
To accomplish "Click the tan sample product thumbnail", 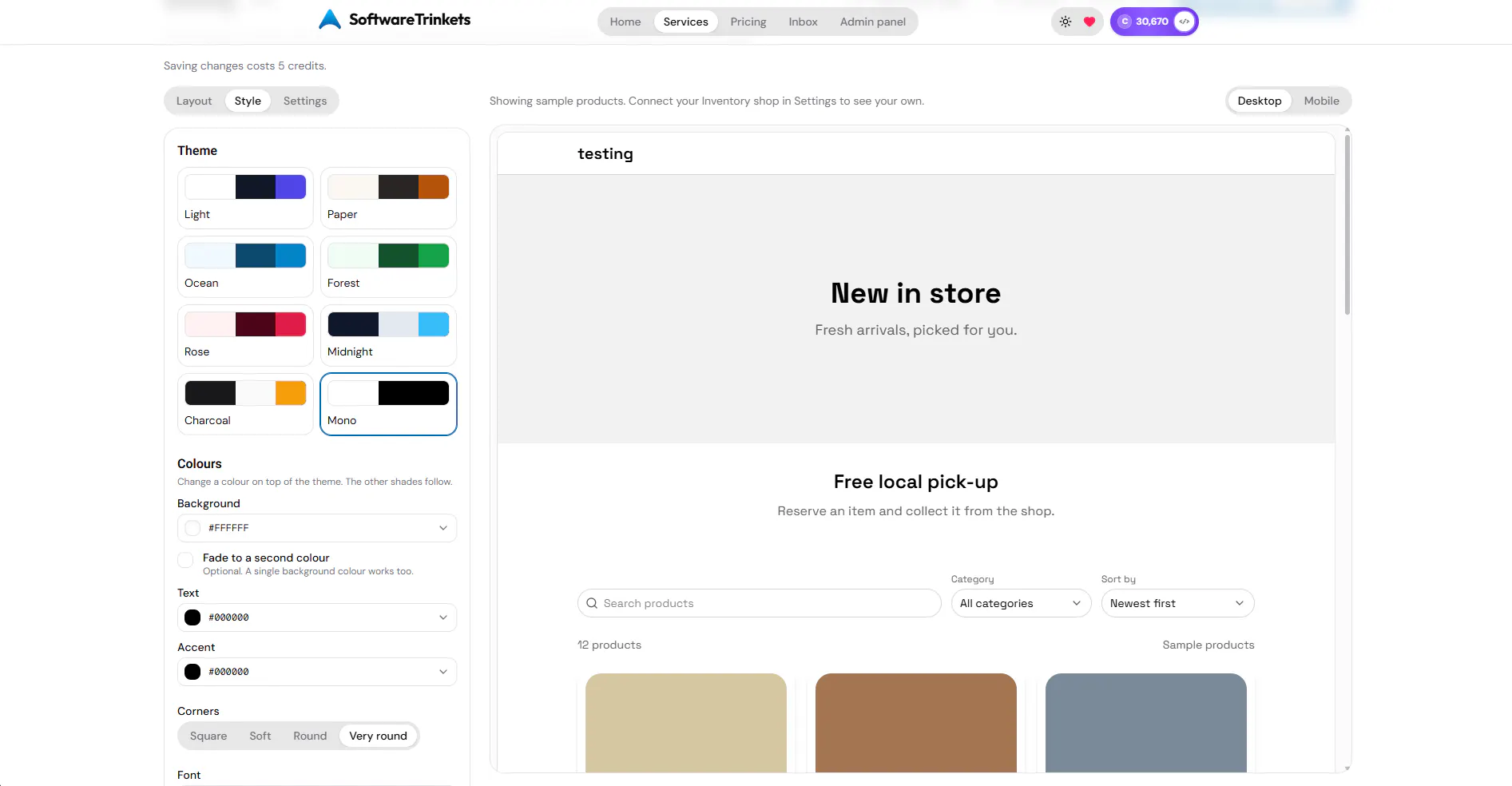I will click(686, 723).
